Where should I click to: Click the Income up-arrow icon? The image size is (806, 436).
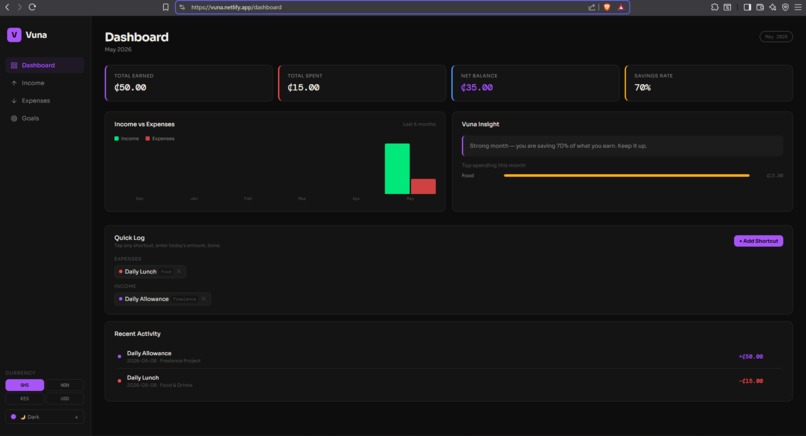point(14,83)
